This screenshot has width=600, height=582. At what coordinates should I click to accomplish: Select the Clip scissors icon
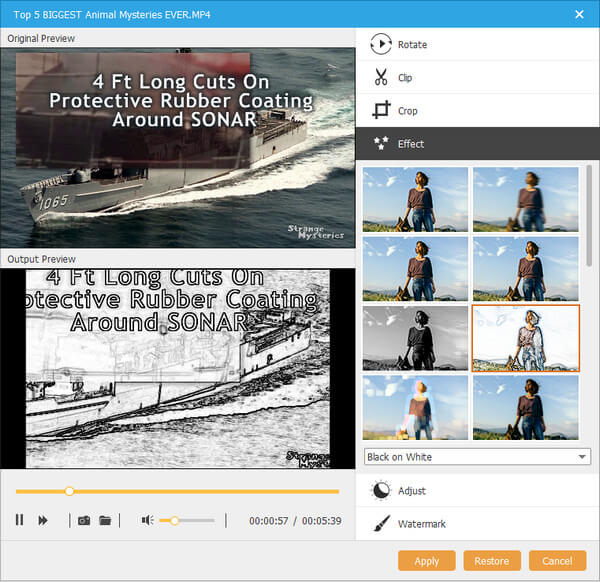pos(380,77)
